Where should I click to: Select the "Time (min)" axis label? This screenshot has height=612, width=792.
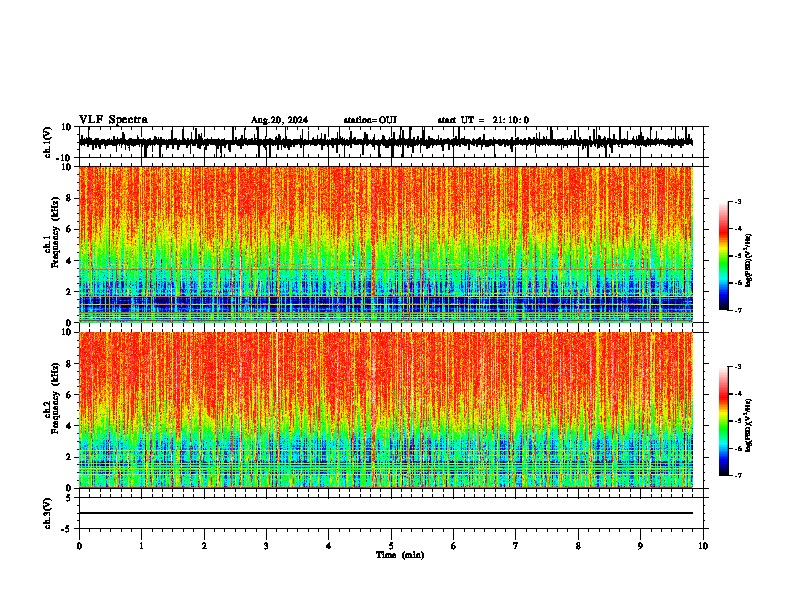click(x=400, y=555)
